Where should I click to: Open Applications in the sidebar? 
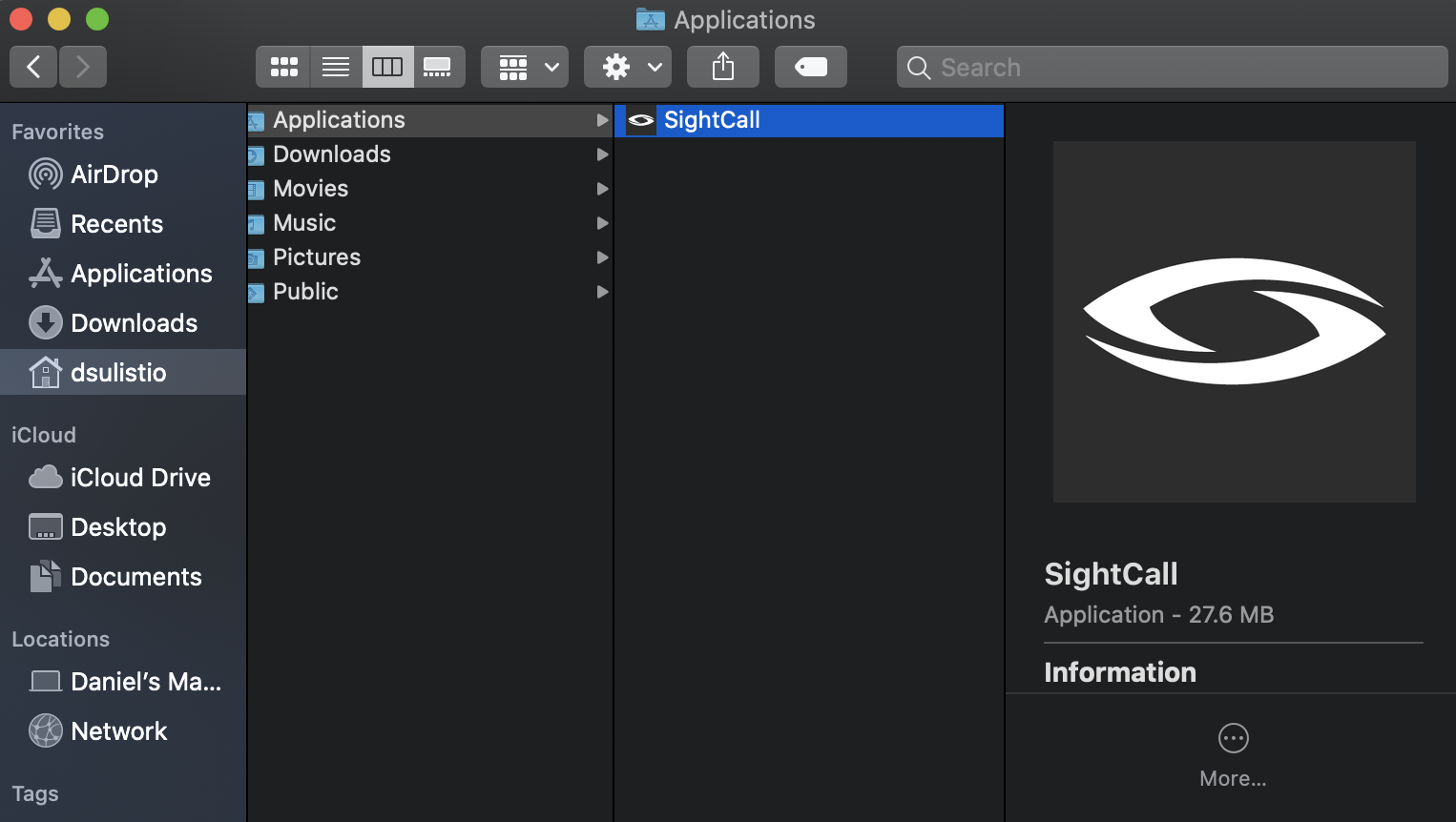click(123, 274)
